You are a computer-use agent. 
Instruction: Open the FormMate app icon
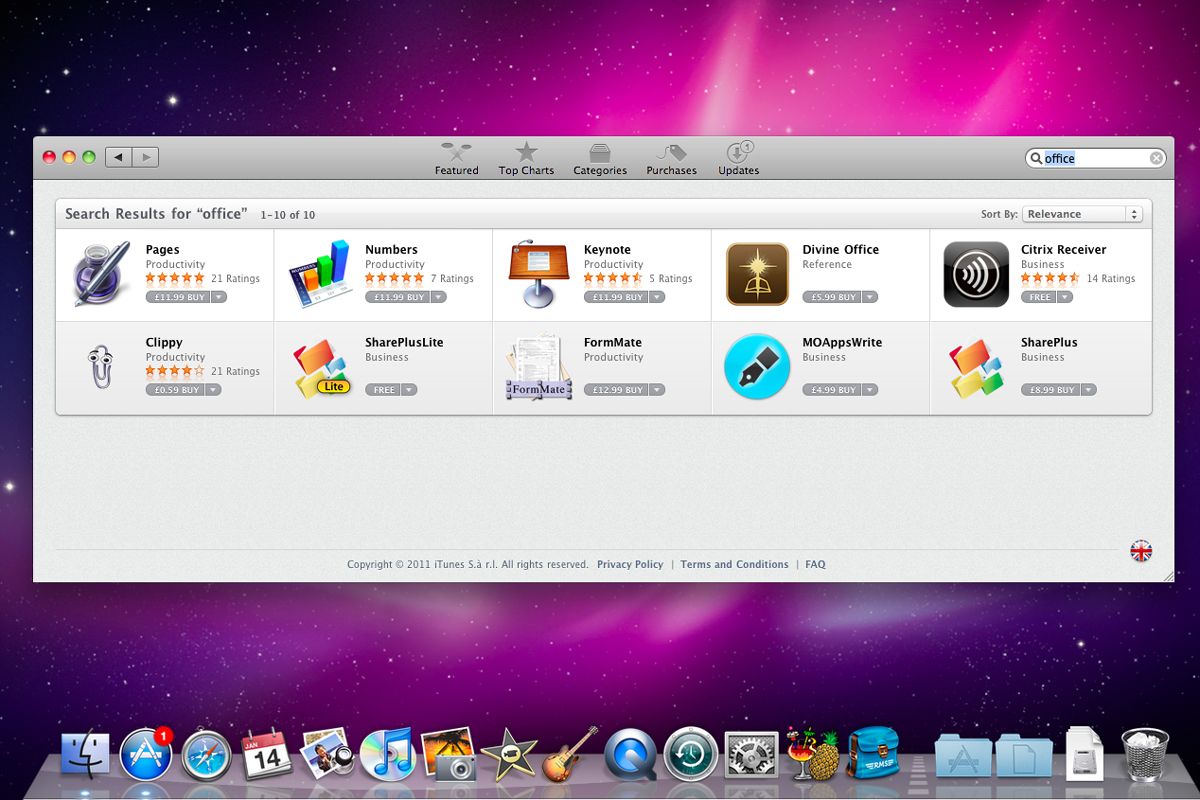539,368
